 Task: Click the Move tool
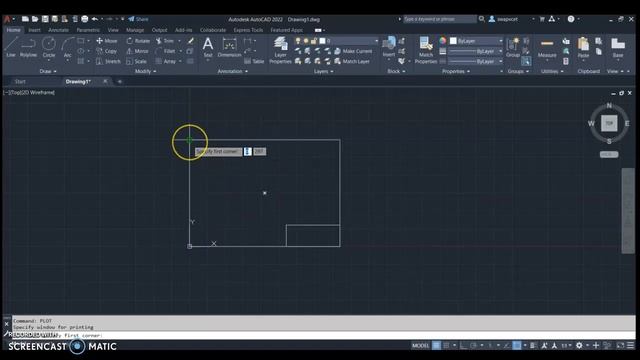click(x=107, y=41)
